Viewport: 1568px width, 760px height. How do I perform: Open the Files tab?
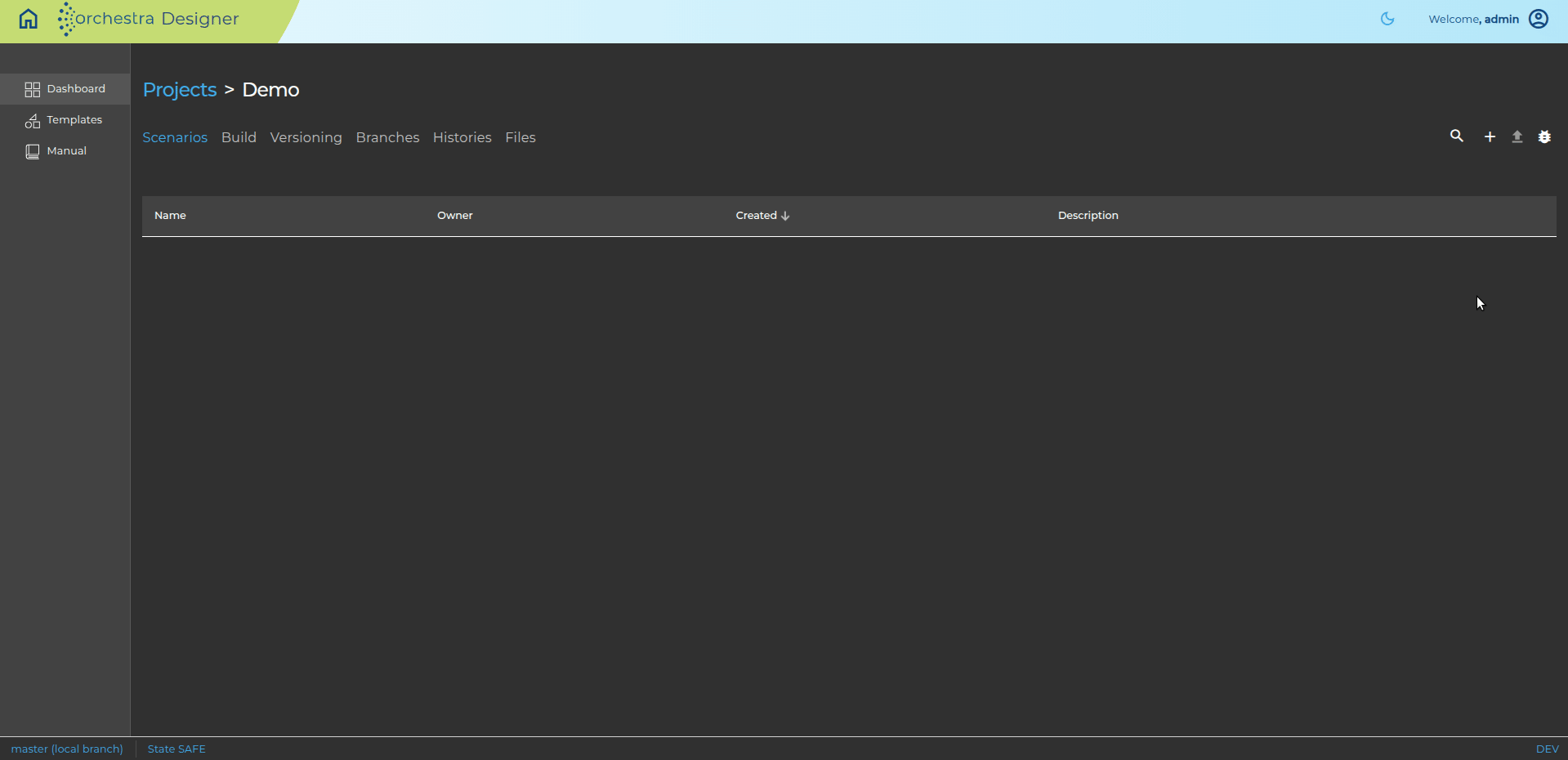(x=520, y=137)
